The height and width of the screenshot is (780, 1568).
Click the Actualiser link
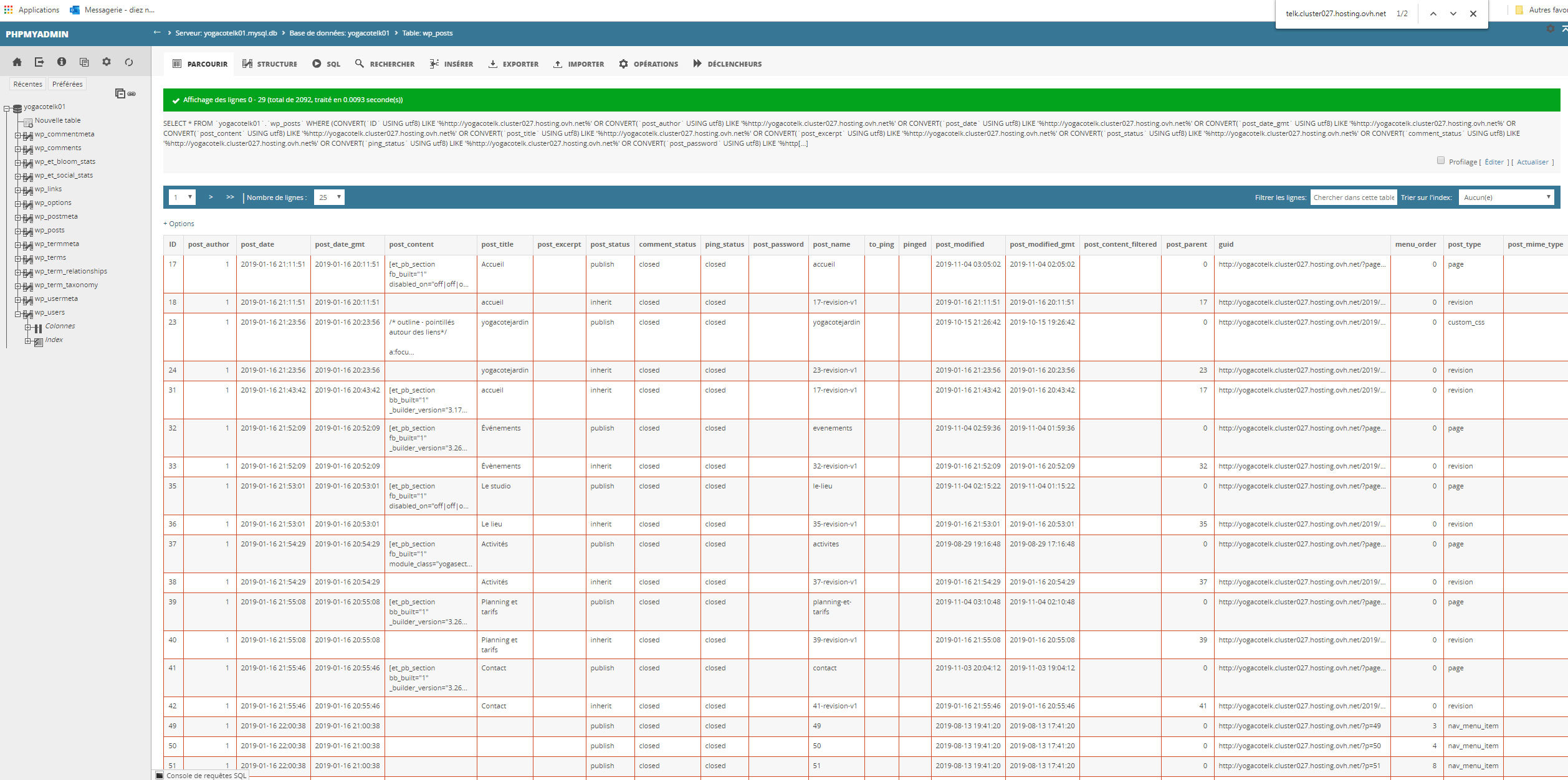(1532, 162)
